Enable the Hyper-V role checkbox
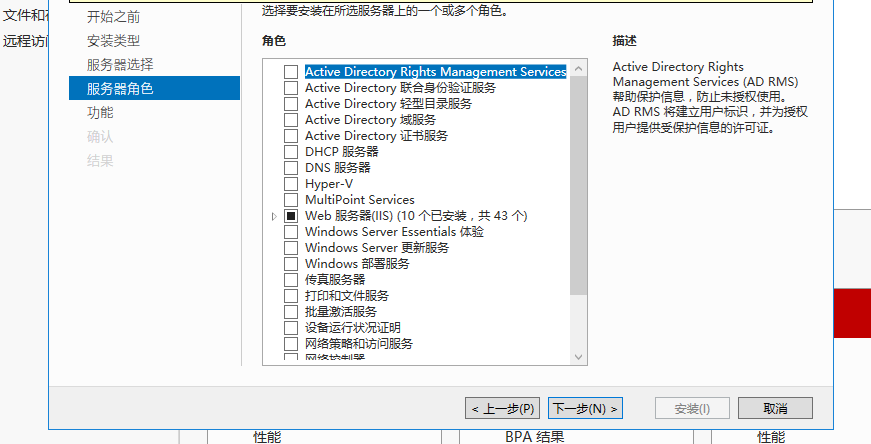Image resolution: width=871 pixels, height=444 pixels. tap(291, 184)
